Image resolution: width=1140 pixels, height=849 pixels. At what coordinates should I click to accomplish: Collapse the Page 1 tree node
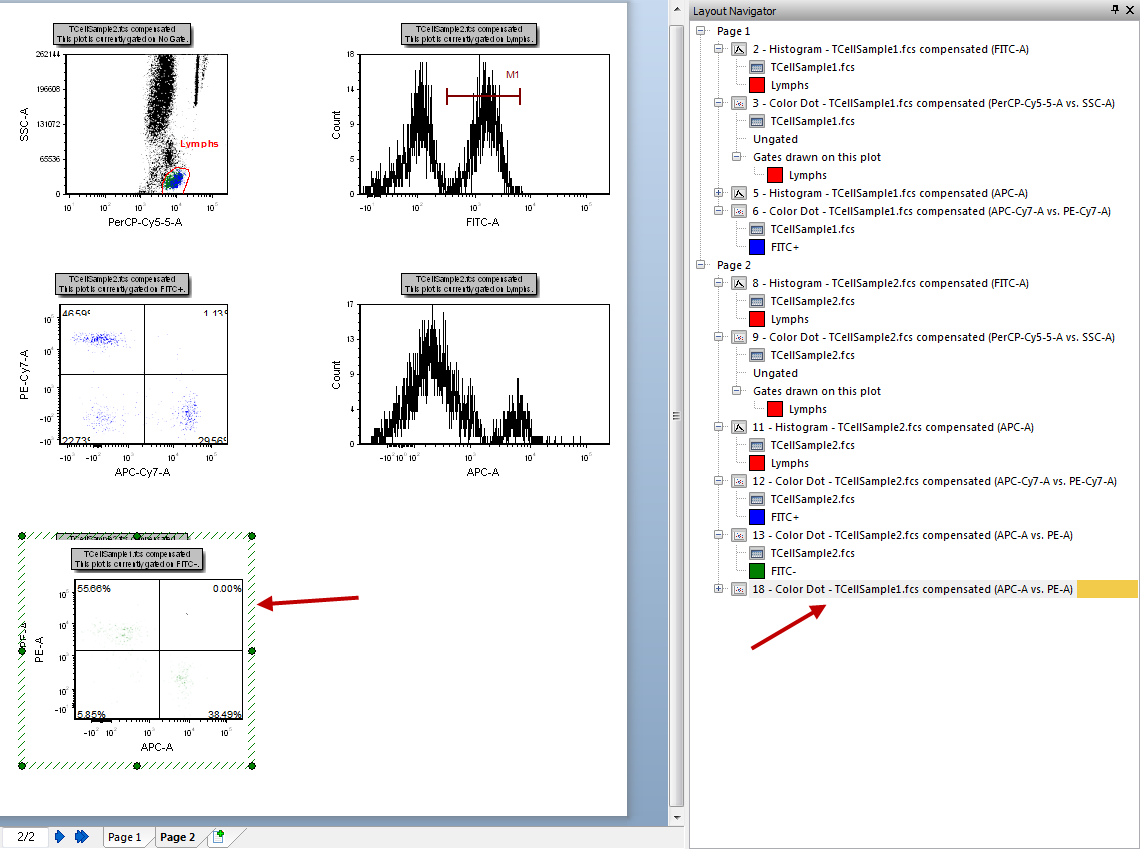coord(701,31)
